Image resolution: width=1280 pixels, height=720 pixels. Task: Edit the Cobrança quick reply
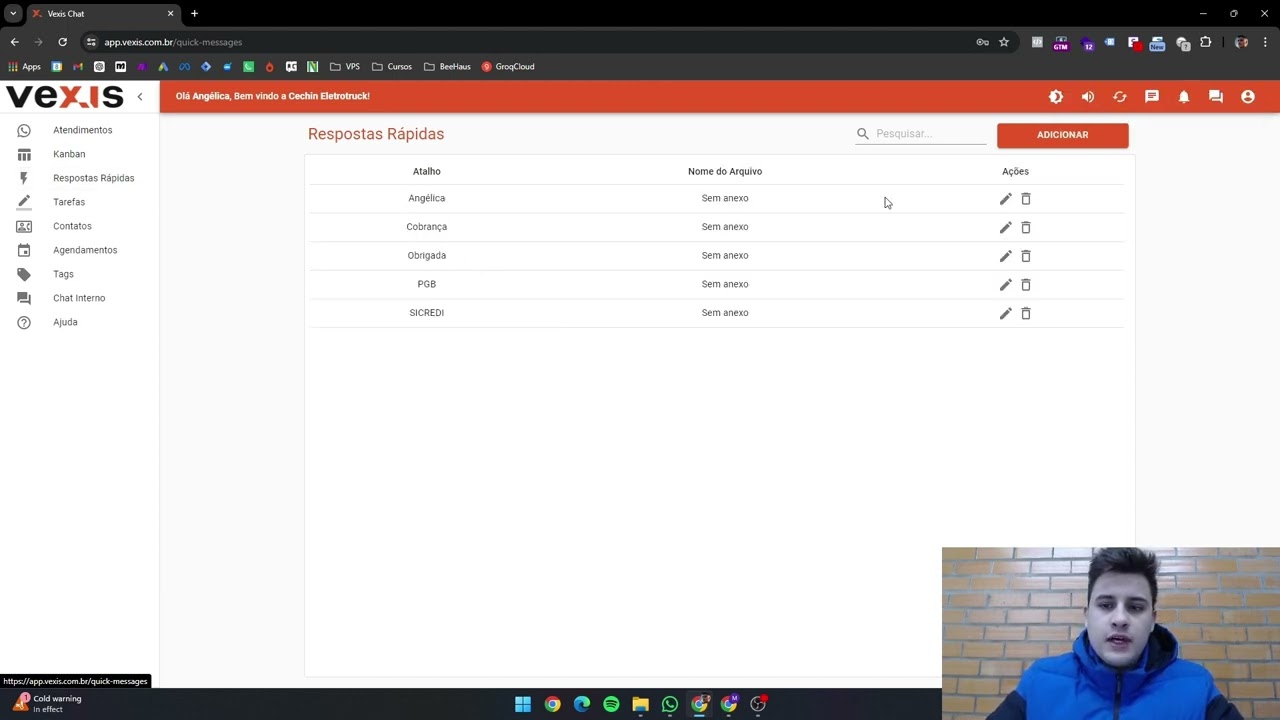(x=1005, y=227)
